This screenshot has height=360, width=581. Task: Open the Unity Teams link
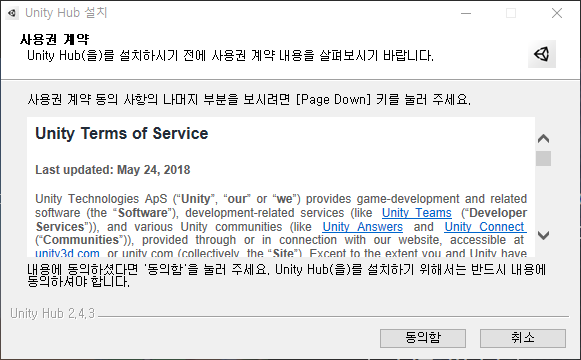417,213
